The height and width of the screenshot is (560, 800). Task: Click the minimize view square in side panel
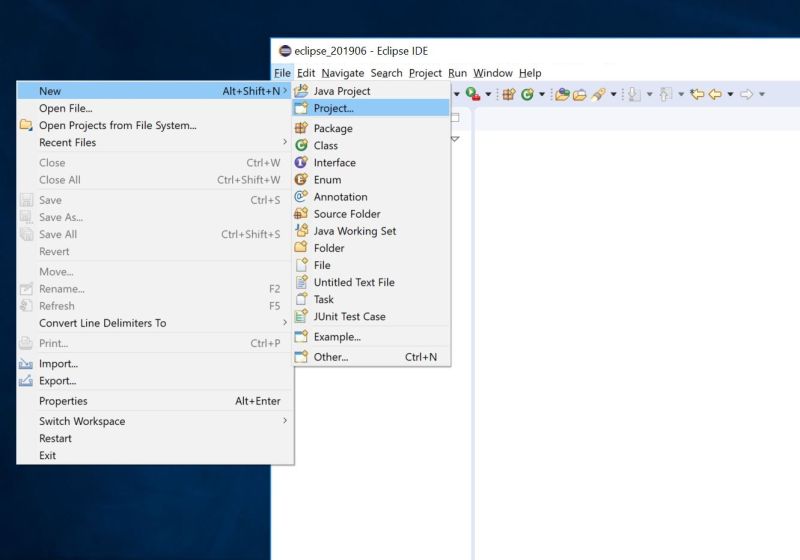(x=456, y=118)
